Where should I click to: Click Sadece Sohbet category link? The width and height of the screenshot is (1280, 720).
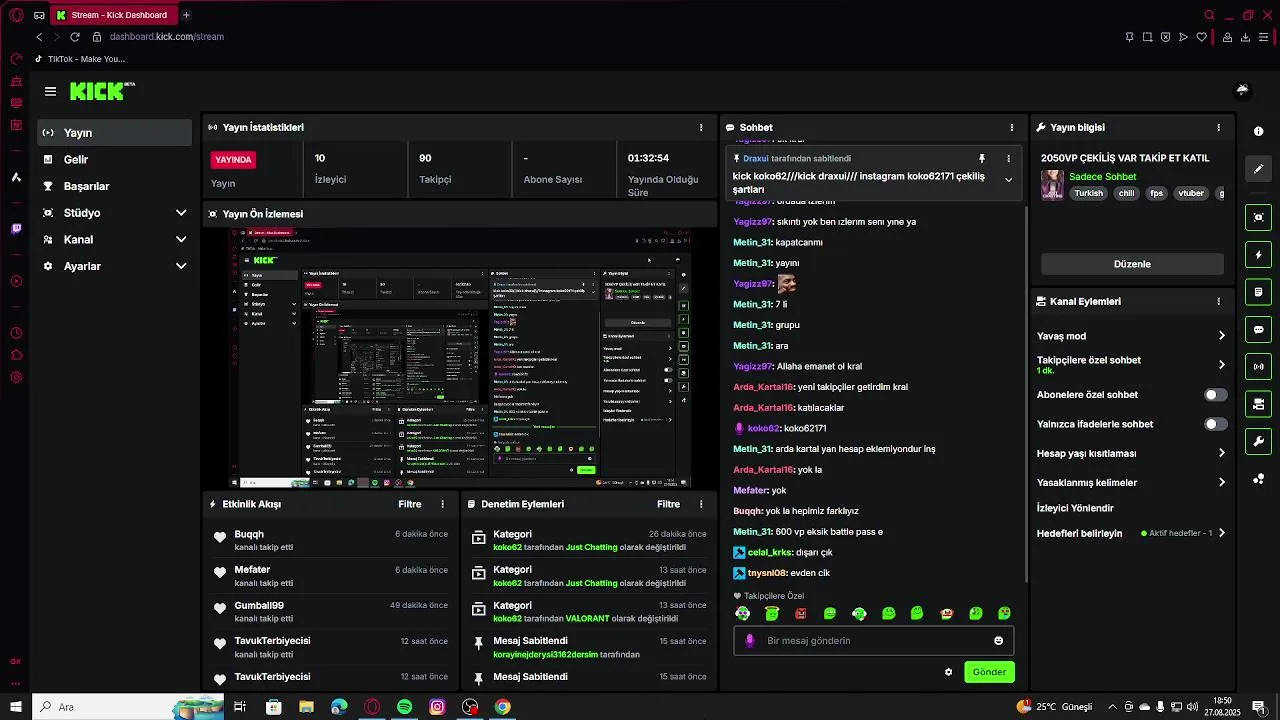coord(1102,177)
